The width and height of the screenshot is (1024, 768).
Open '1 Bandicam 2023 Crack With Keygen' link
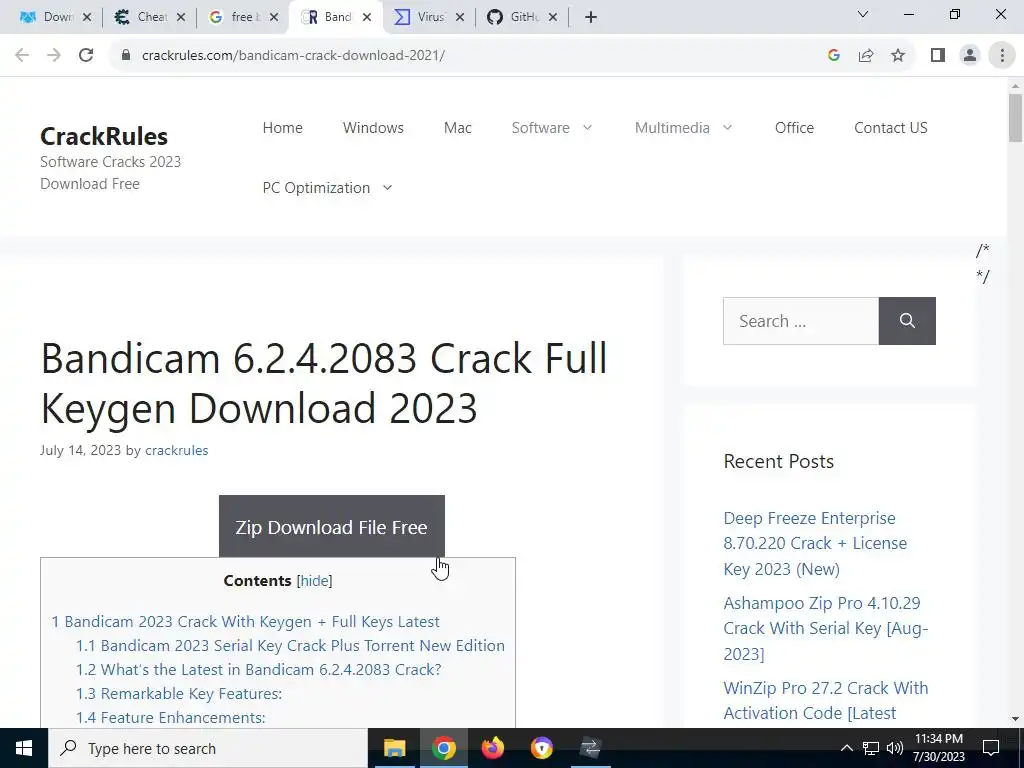(246, 622)
